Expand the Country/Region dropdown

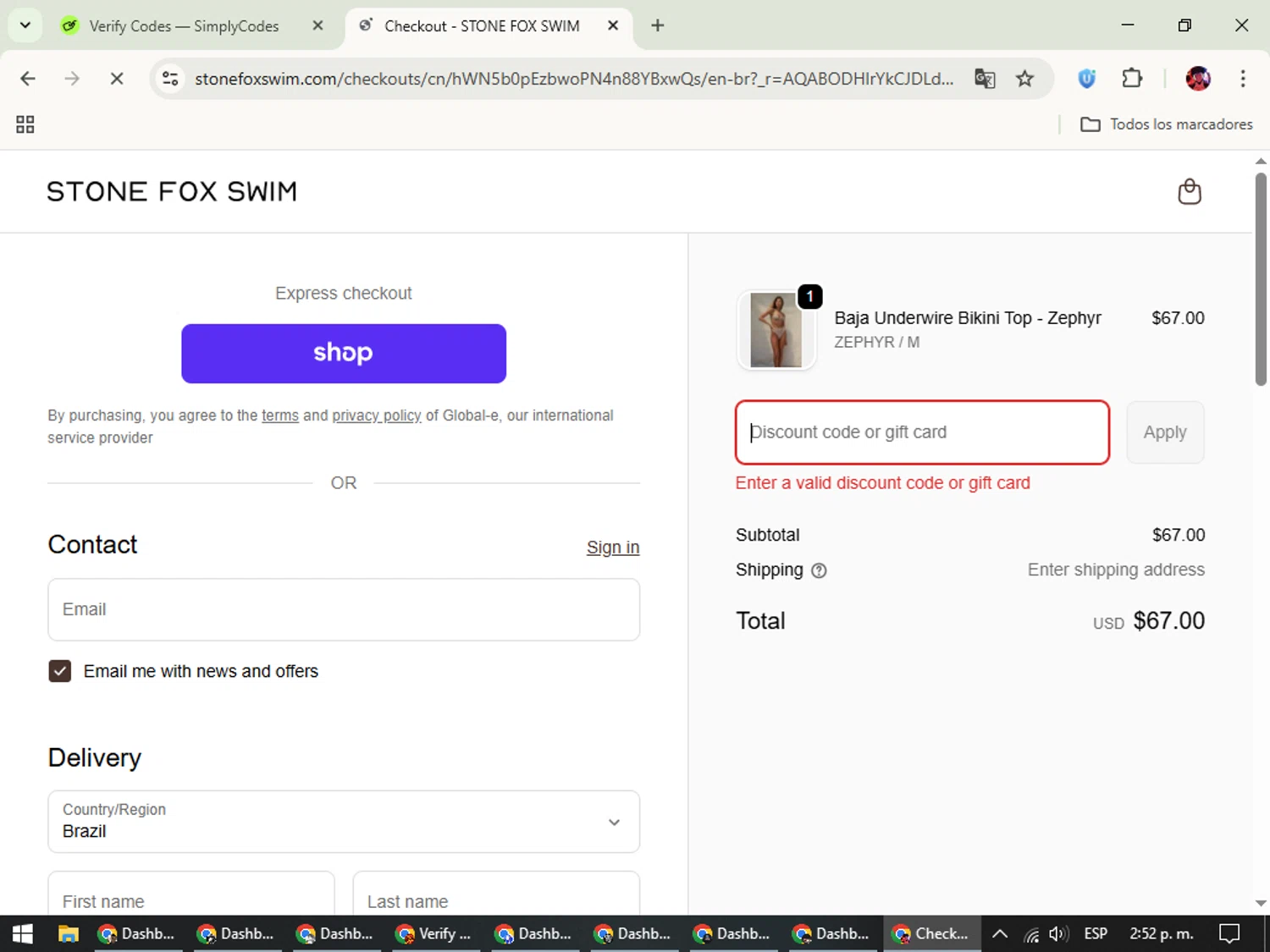[344, 822]
